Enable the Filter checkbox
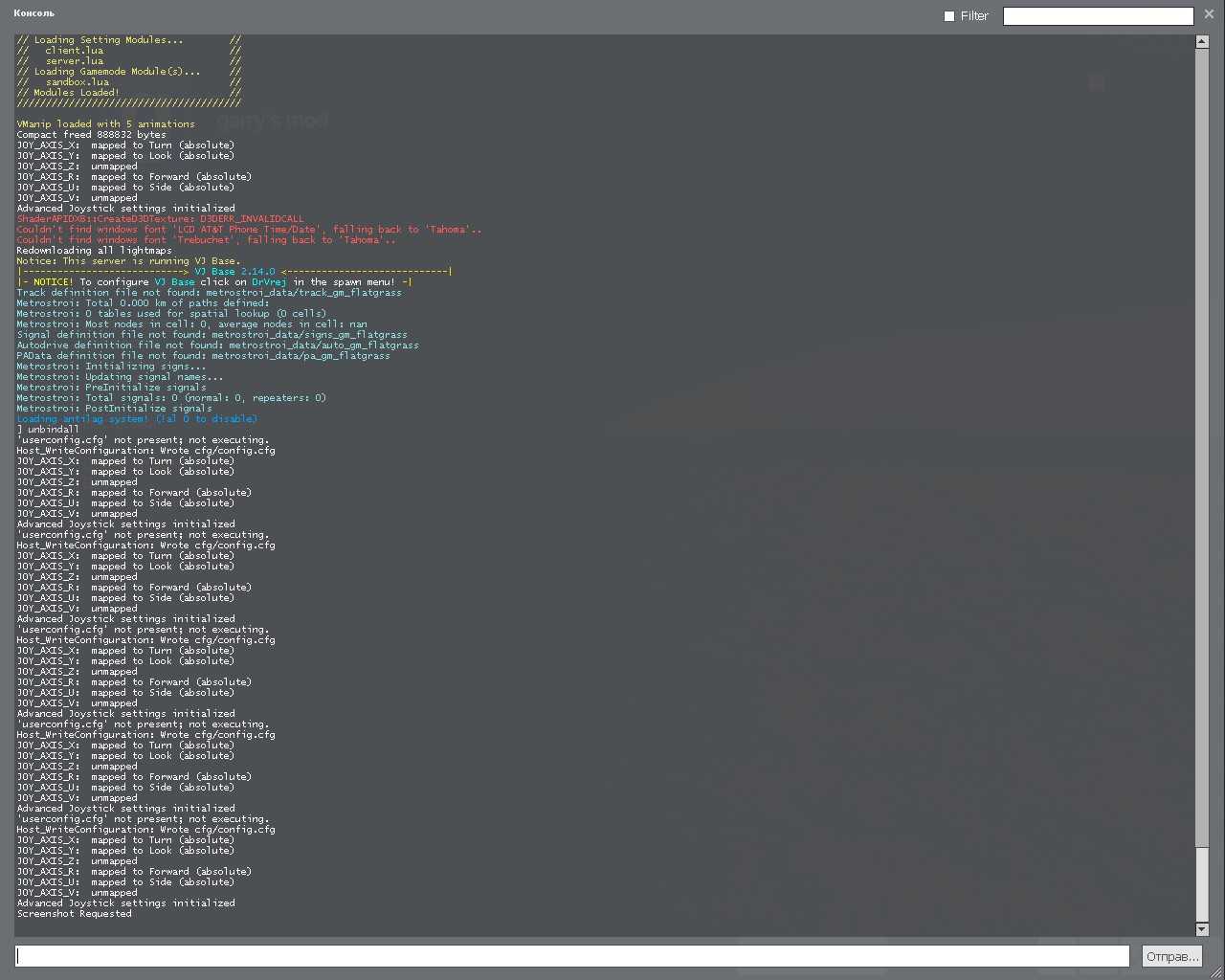Screen dimensions: 1225x980 (x=949, y=16)
